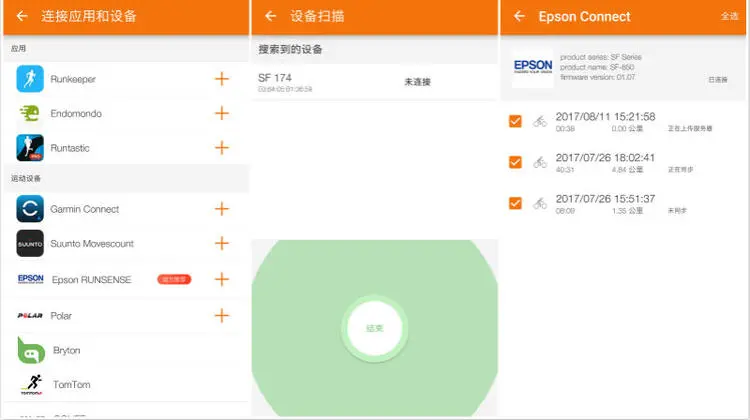
Task: Tap the Endomondo label
Action: pyautogui.click(x=76, y=114)
